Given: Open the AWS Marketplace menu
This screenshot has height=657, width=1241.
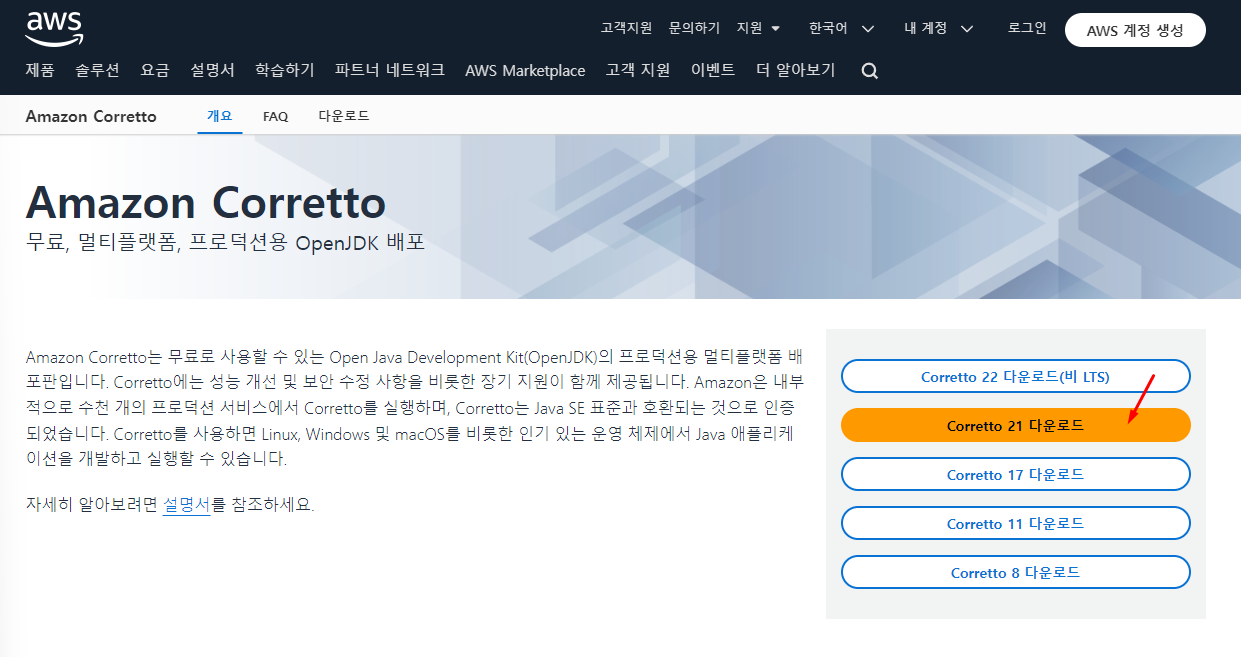Looking at the screenshot, I should click(x=525, y=71).
